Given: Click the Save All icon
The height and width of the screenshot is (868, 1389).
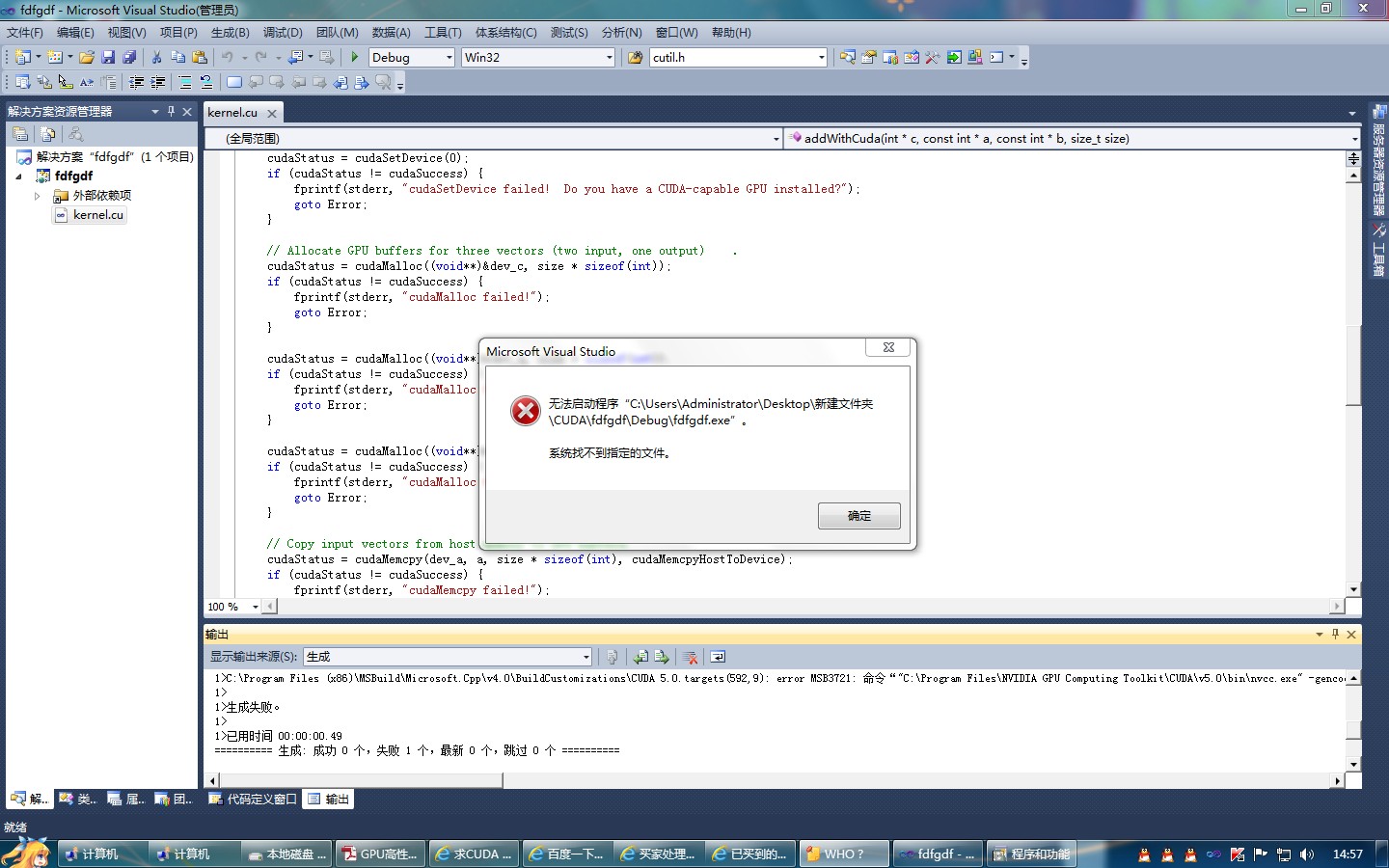Looking at the screenshot, I should [x=129, y=58].
